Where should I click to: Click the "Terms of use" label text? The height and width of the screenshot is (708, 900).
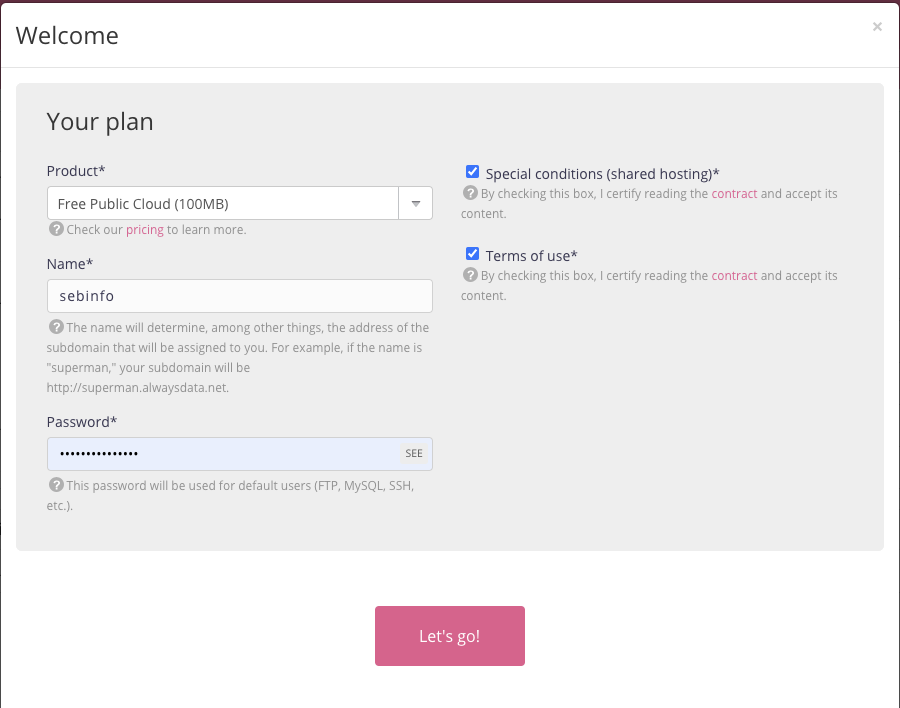point(531,255)
